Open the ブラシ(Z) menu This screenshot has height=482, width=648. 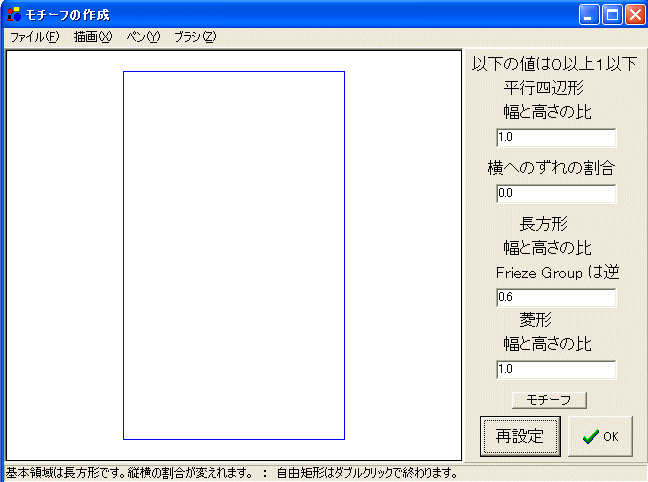click(195, 37)
